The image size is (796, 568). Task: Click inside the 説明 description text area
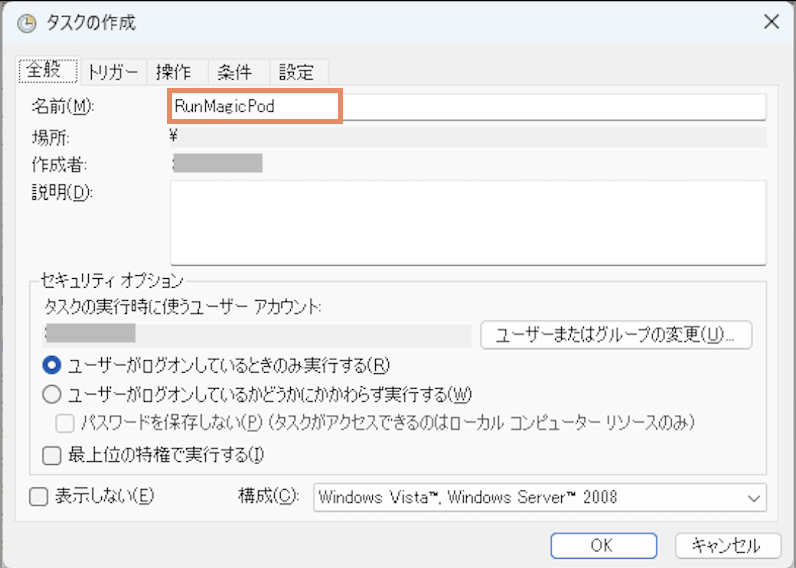(468, 222)
